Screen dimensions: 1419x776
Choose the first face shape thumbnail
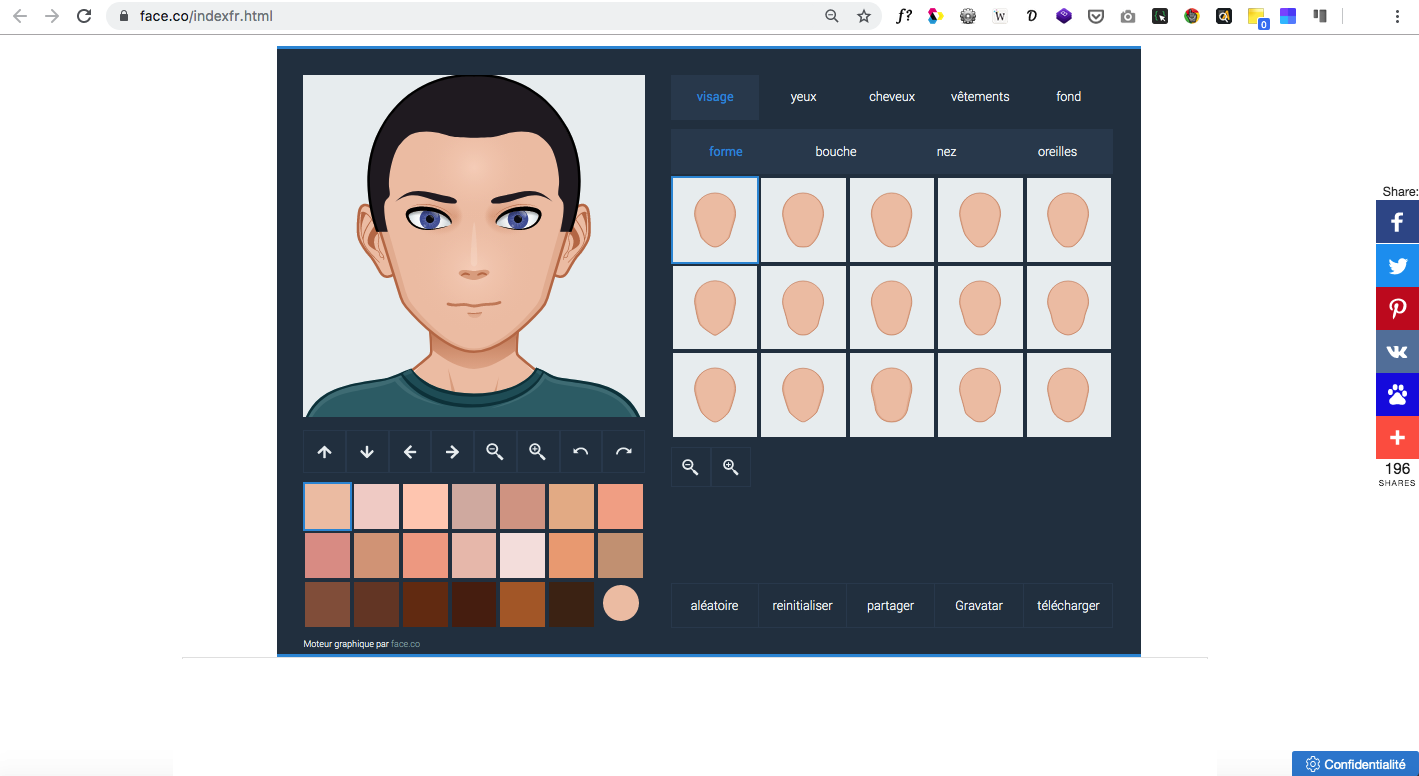[715, 220]
